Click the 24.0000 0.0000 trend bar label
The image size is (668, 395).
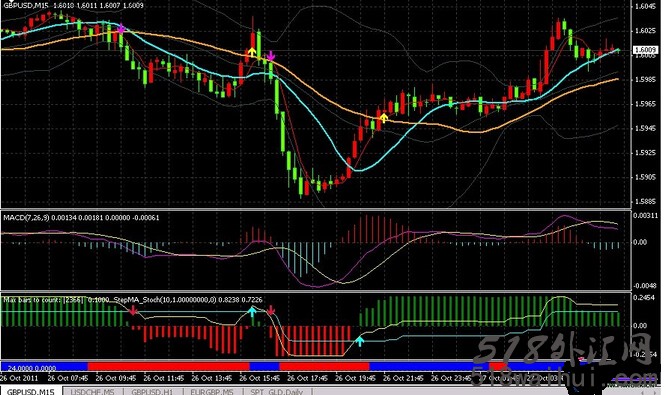click(32, 368)
